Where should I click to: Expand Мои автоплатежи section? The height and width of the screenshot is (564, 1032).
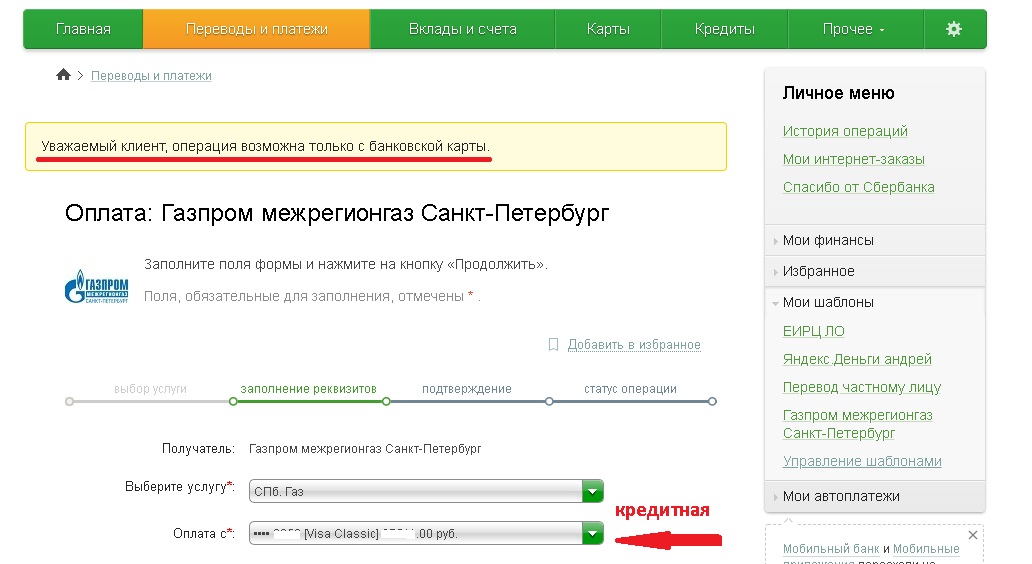(875, 496)
